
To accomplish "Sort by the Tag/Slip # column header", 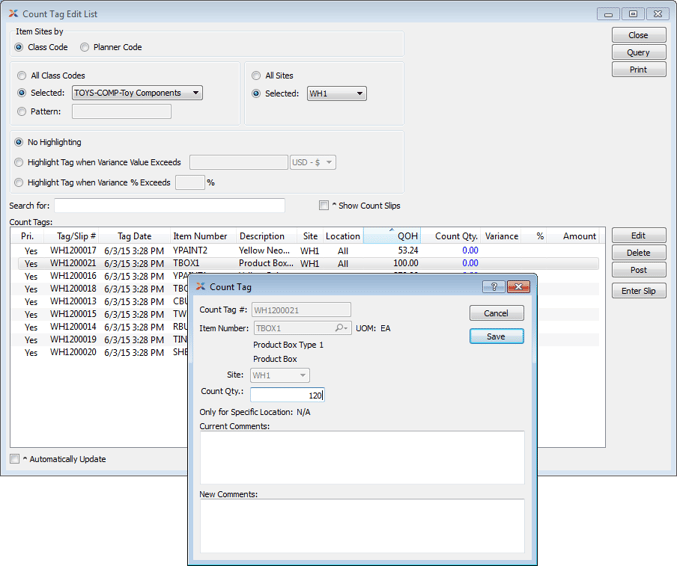I will click(76, 236).
